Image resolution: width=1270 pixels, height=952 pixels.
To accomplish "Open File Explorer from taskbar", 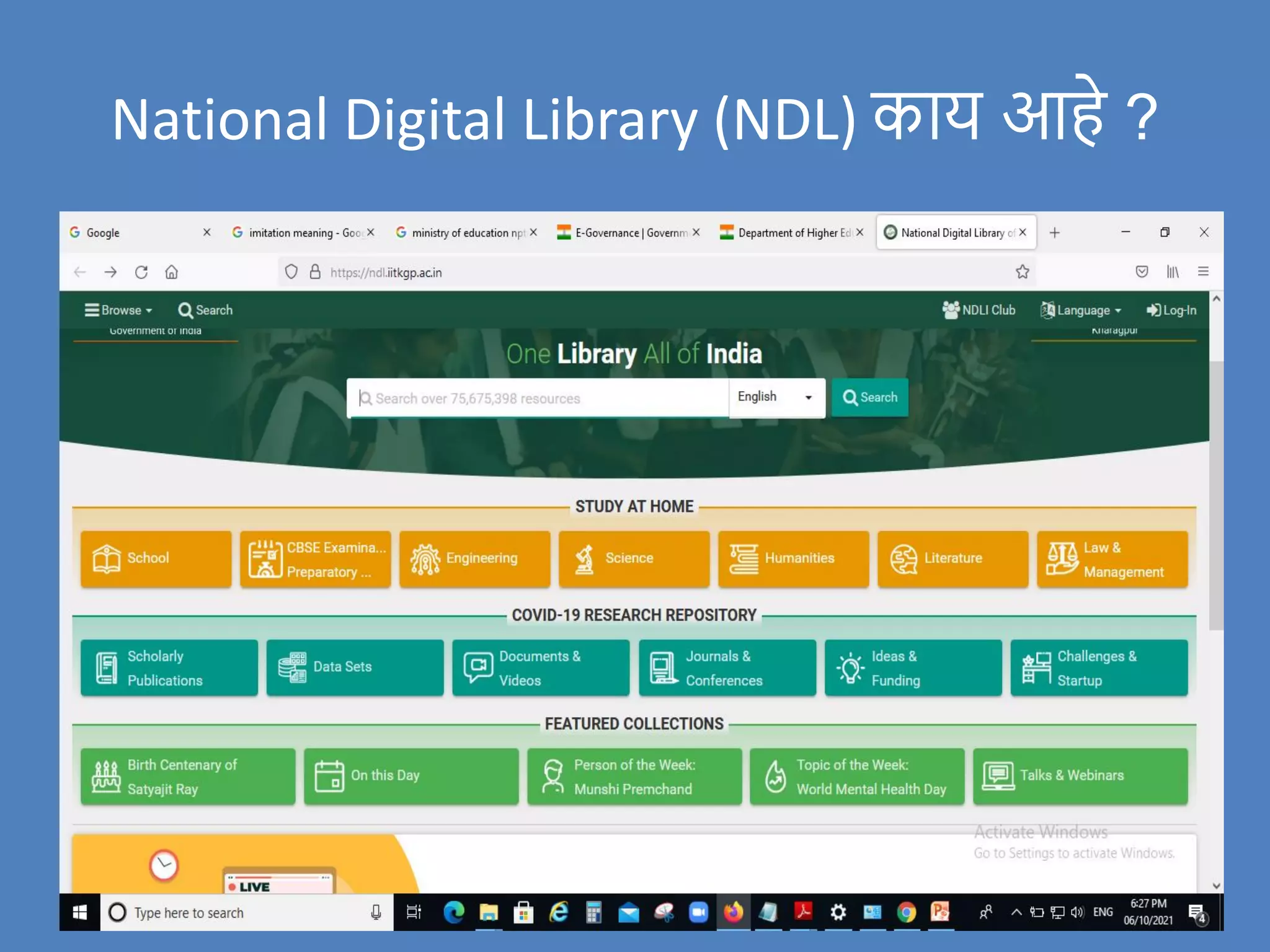I will click(489, 912).
